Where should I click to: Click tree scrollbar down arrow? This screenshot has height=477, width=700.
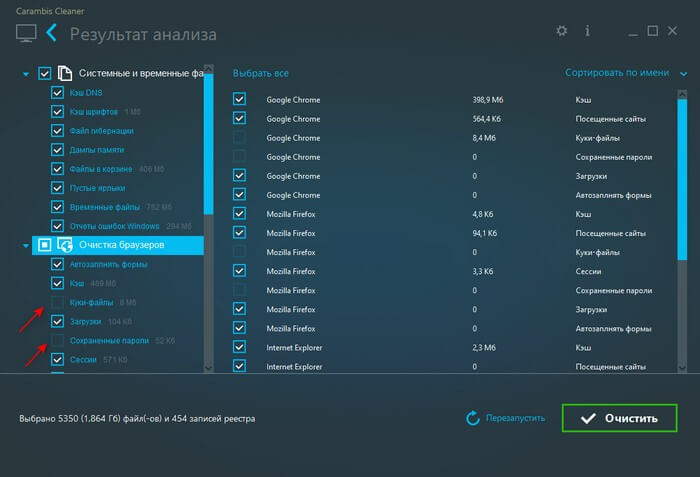[x=208, y=368]
